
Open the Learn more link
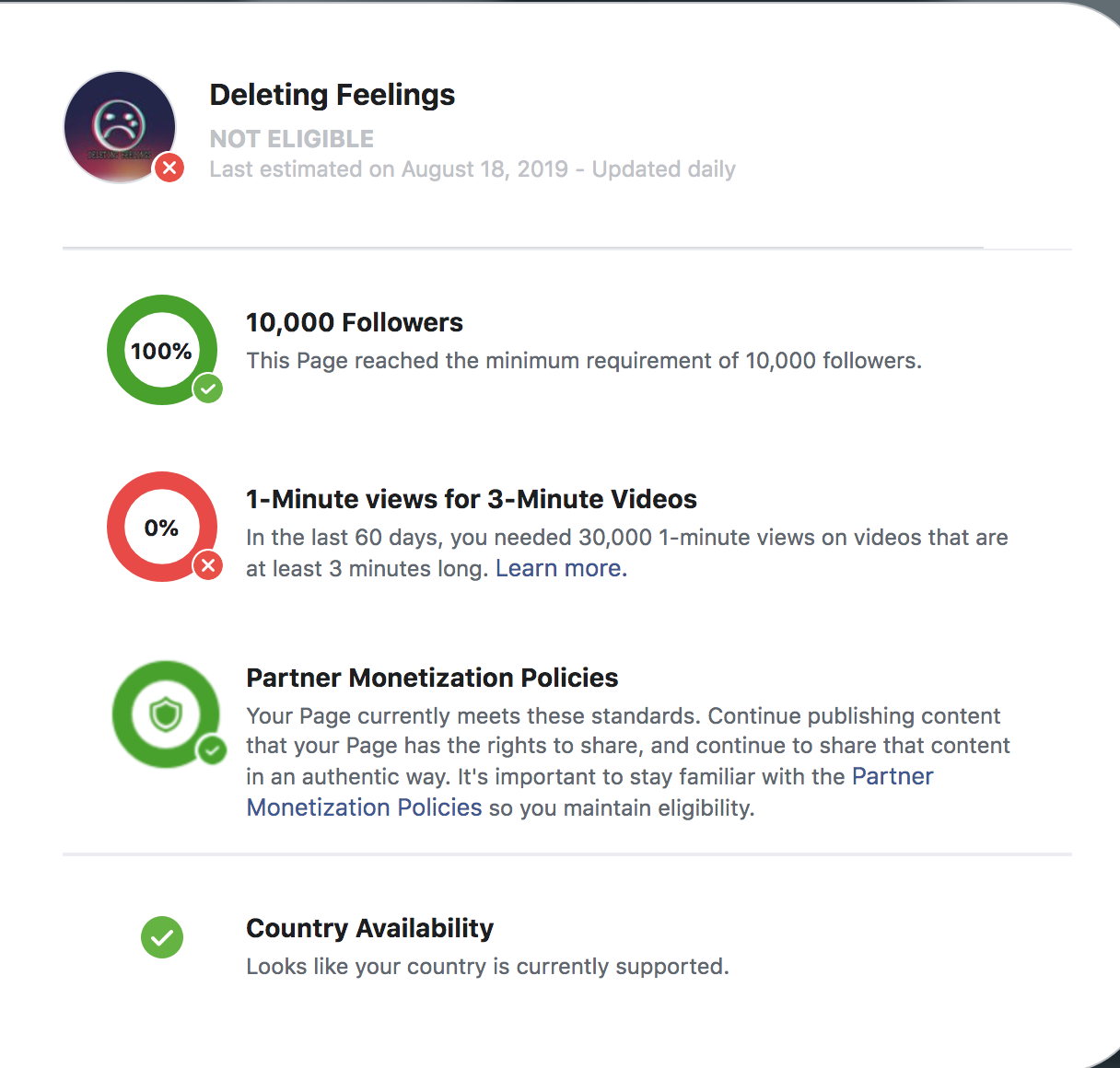pyautogui.click(x=558, y=569)
